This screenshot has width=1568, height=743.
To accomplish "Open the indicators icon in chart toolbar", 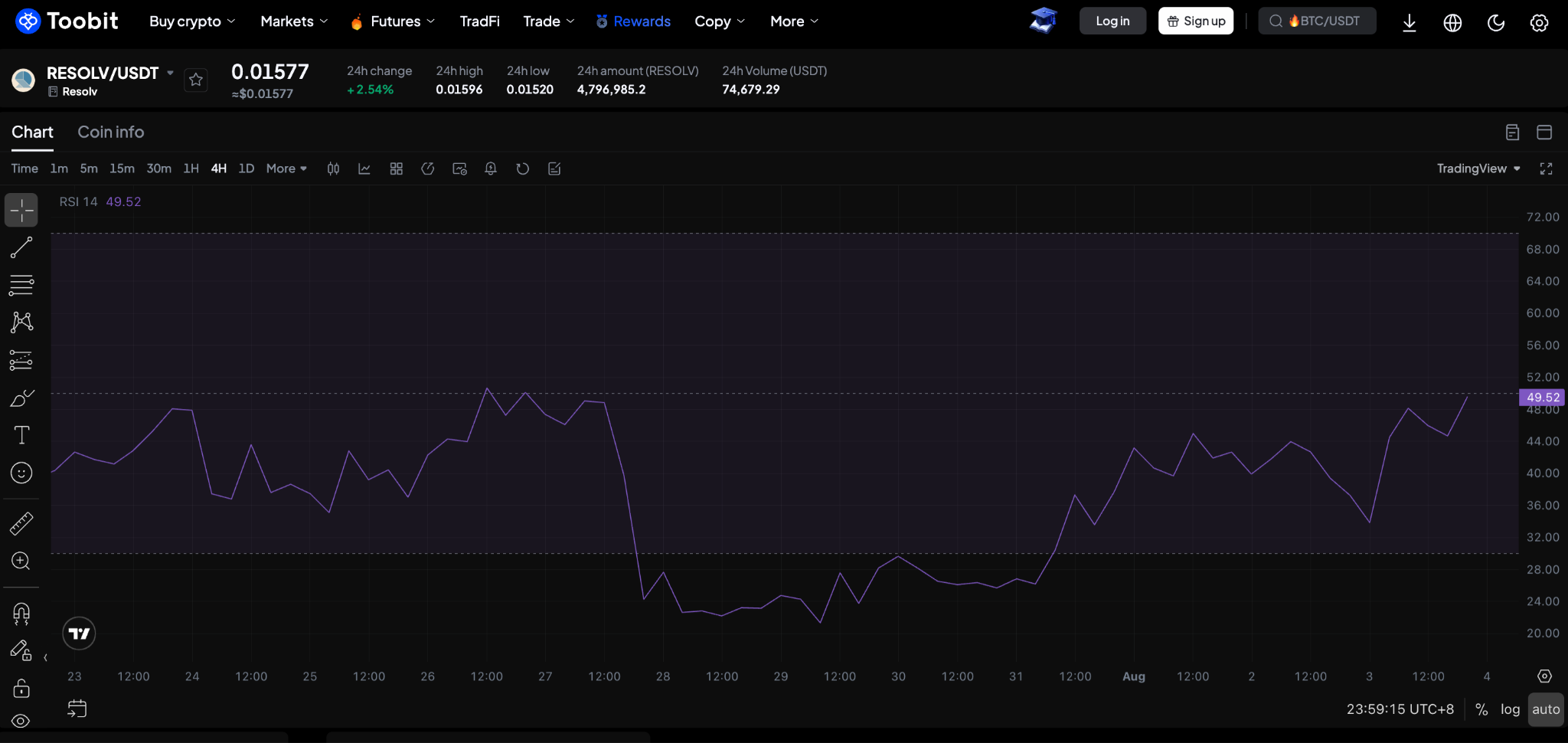I will (x=364, y=169).
